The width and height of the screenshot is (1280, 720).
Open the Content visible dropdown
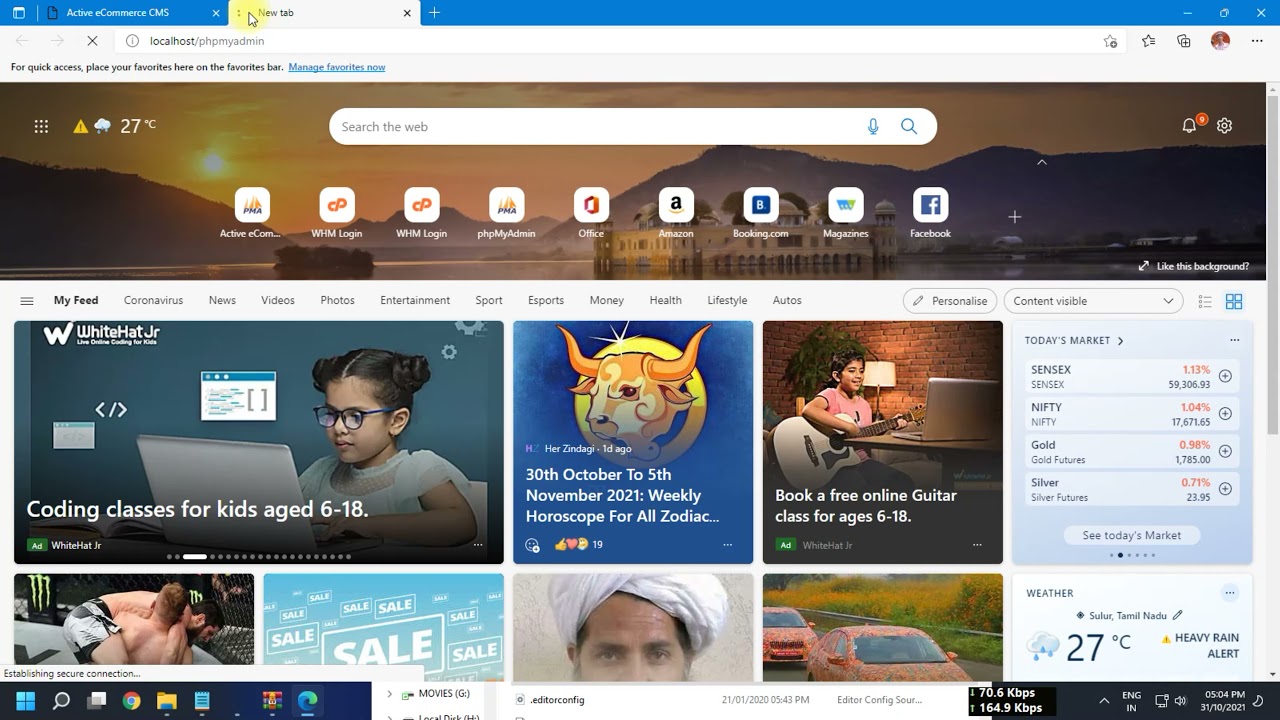(x=1093, y=301)
